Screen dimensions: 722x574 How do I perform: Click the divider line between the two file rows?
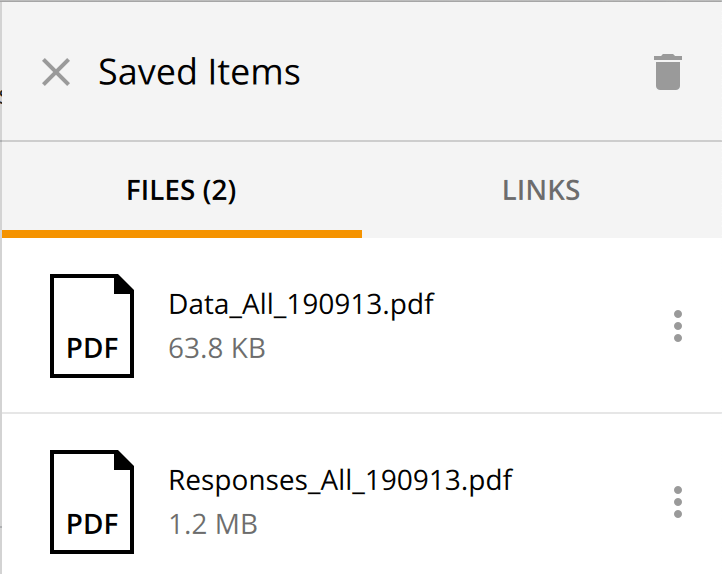tap(360, 413)
